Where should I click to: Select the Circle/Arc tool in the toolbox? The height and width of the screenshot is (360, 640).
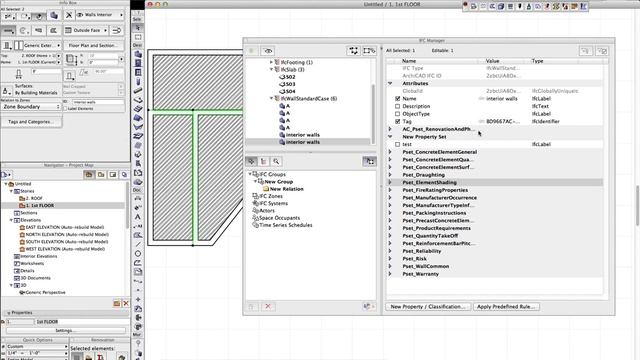[x=138, y=253]
